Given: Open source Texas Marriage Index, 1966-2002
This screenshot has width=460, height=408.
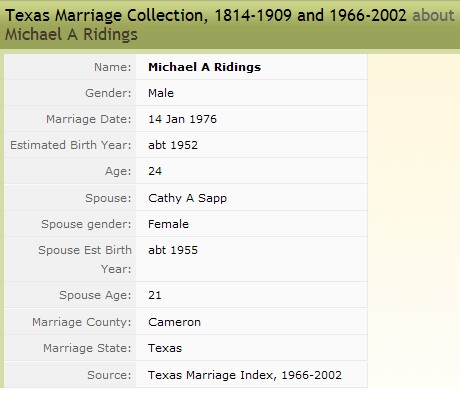Looking at the screenshot, I should point(245,375).
